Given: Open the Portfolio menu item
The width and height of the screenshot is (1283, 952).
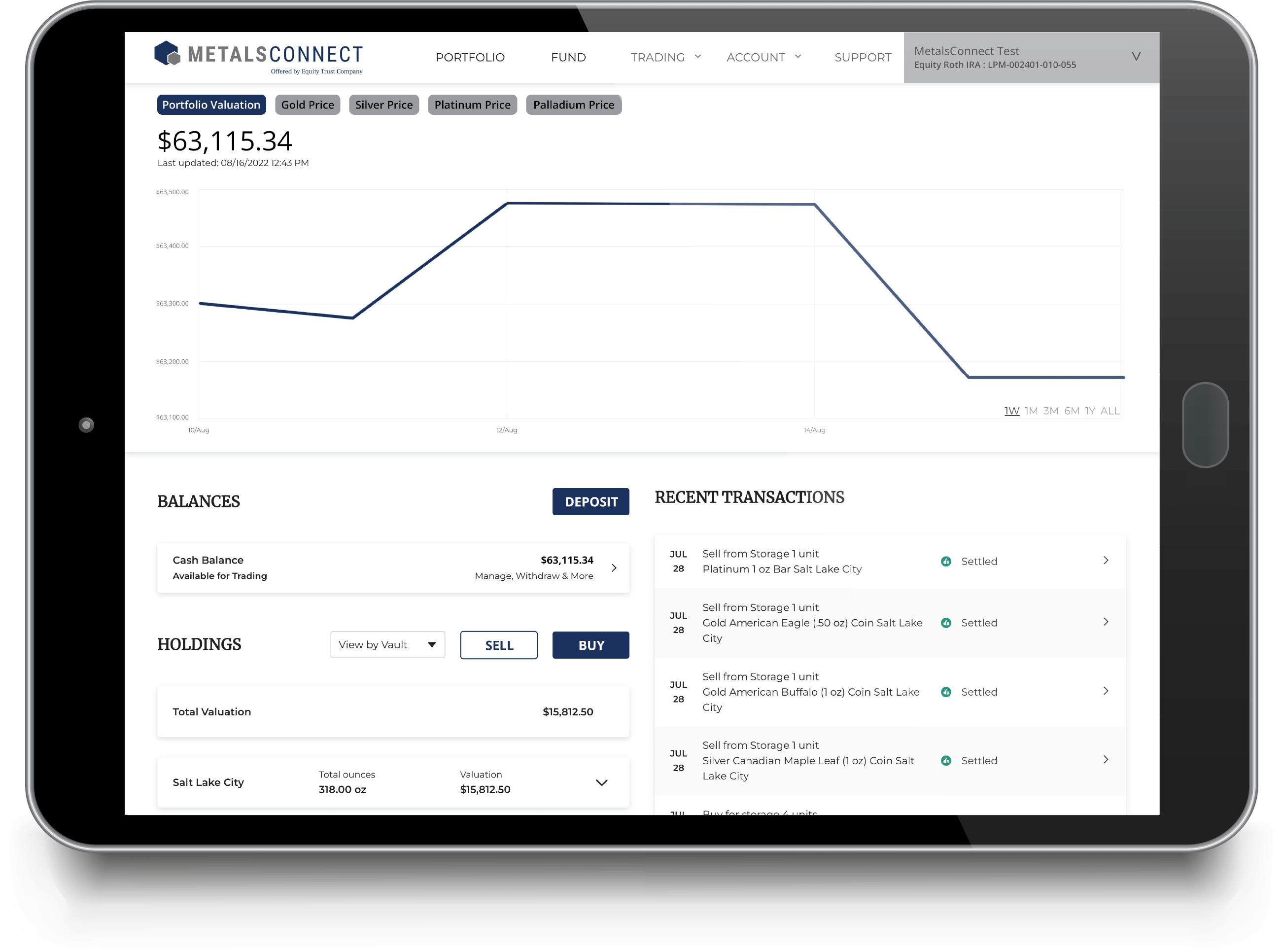Looking at the screenshot, I should point(470,57).
